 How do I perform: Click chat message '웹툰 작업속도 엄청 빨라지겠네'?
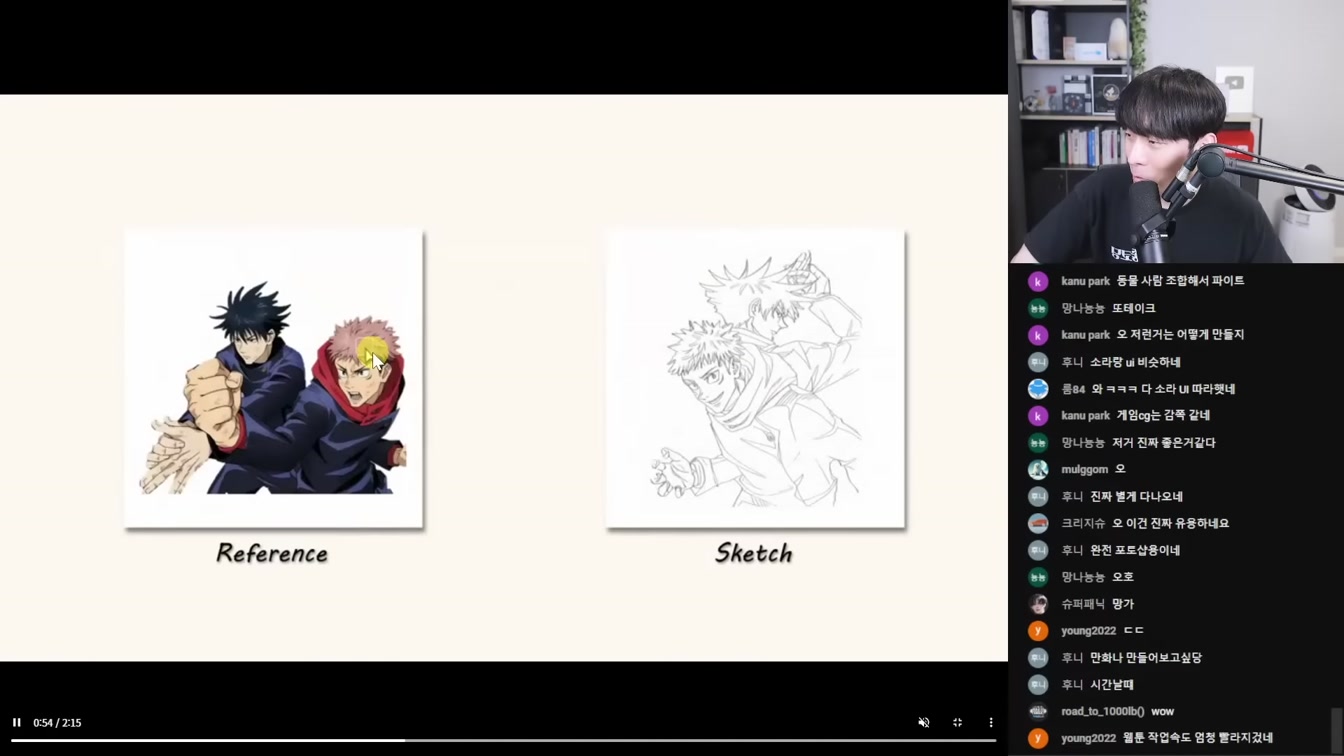coord(1198,738)
